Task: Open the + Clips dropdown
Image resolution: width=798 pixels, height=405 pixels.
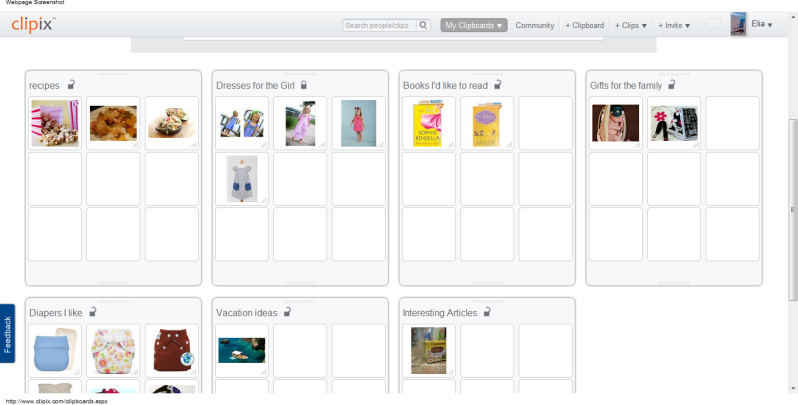Action: tap(631, 25)
